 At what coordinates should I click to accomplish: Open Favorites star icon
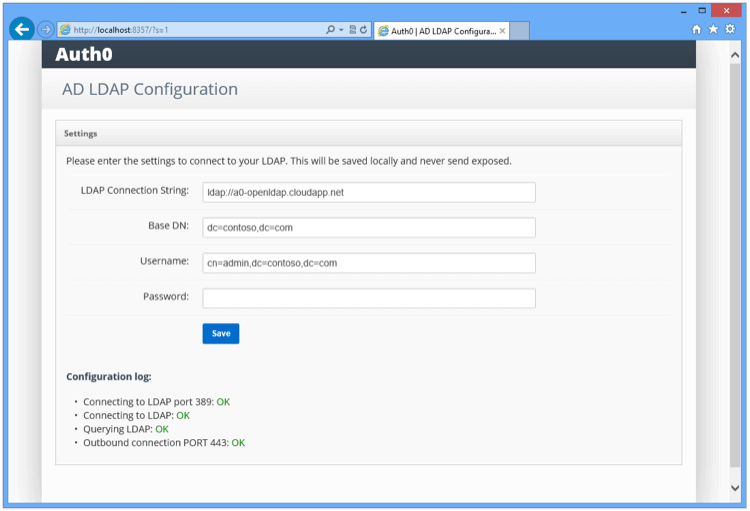pos(713,29)
